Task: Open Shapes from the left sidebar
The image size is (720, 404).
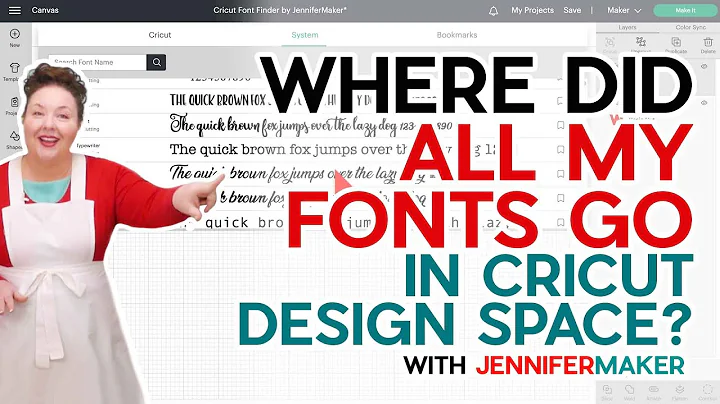Action: coord(14,140)
